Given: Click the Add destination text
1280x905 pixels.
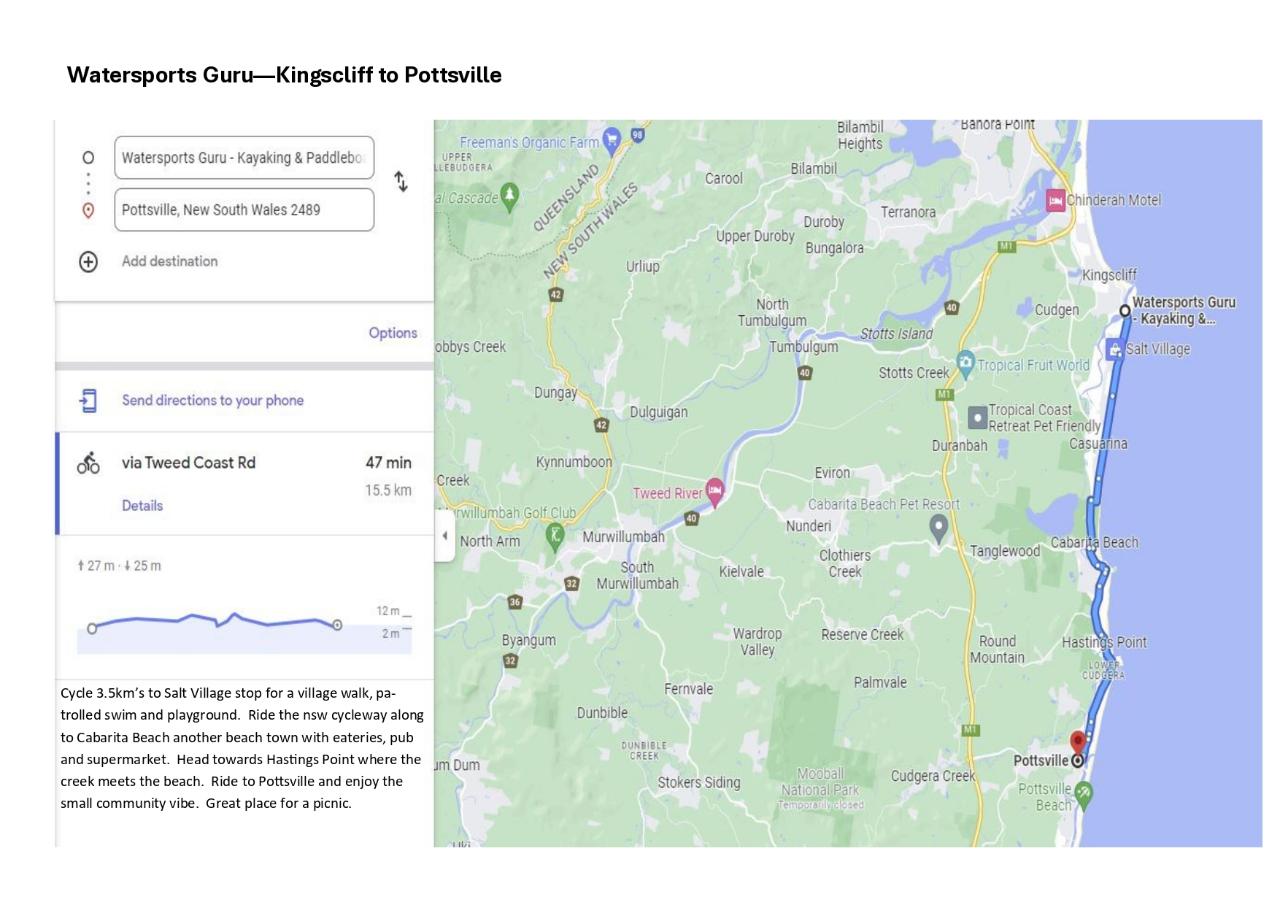Looking at the screenshot, I should [x=169, y=262].
